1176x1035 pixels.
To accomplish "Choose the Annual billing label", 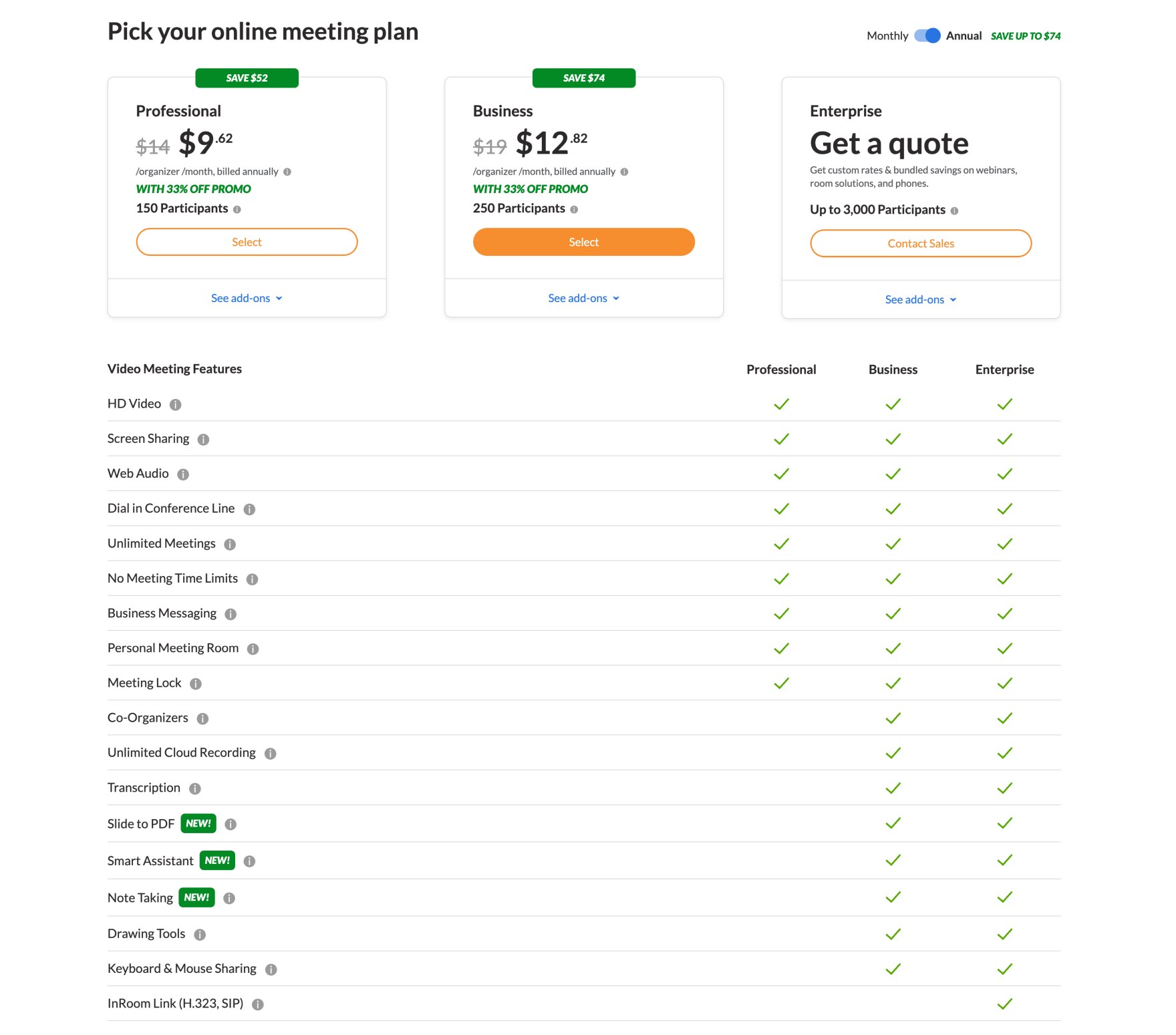I will point(964,36).
